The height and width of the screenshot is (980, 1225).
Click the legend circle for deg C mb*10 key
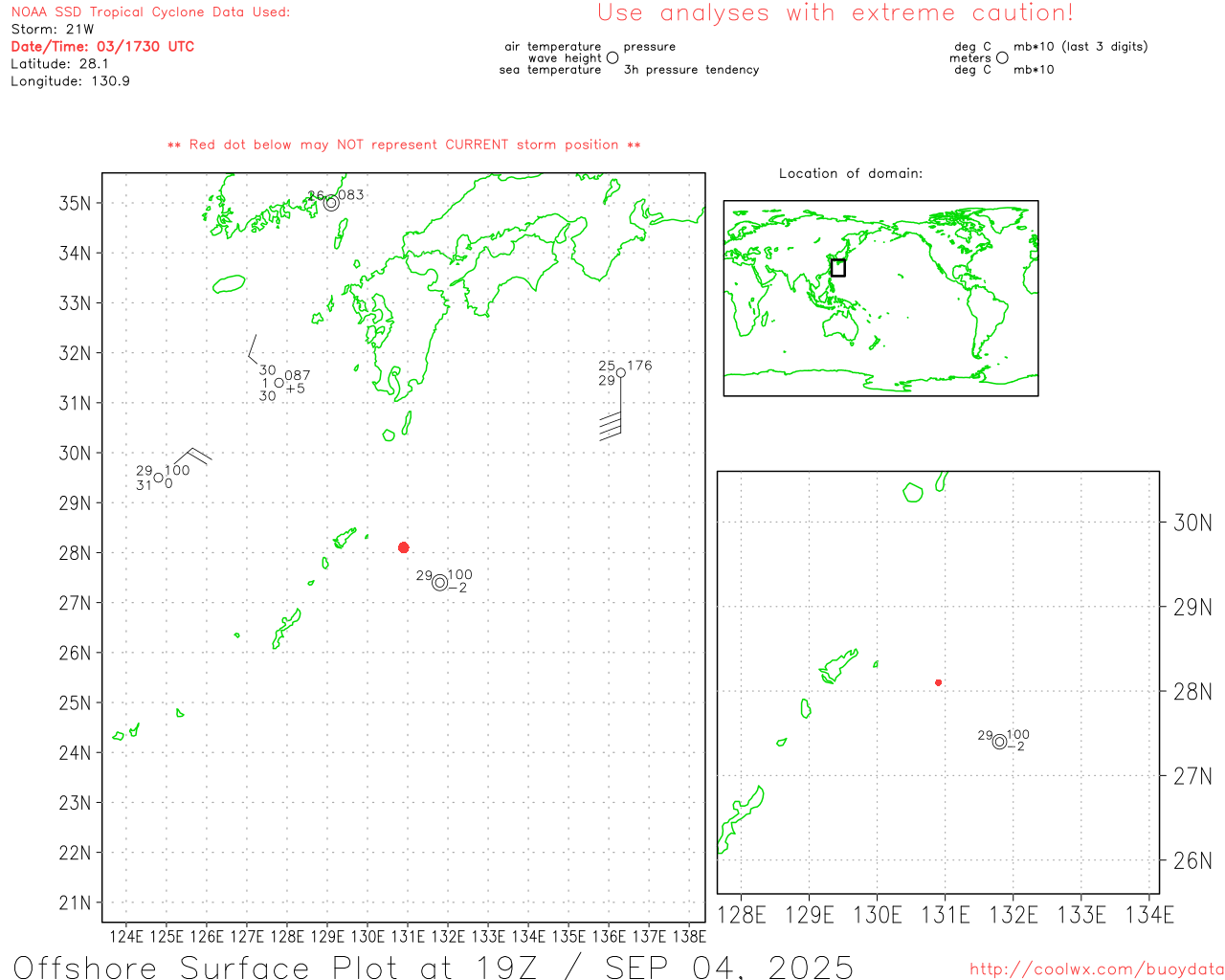(x=1002, y=57)
